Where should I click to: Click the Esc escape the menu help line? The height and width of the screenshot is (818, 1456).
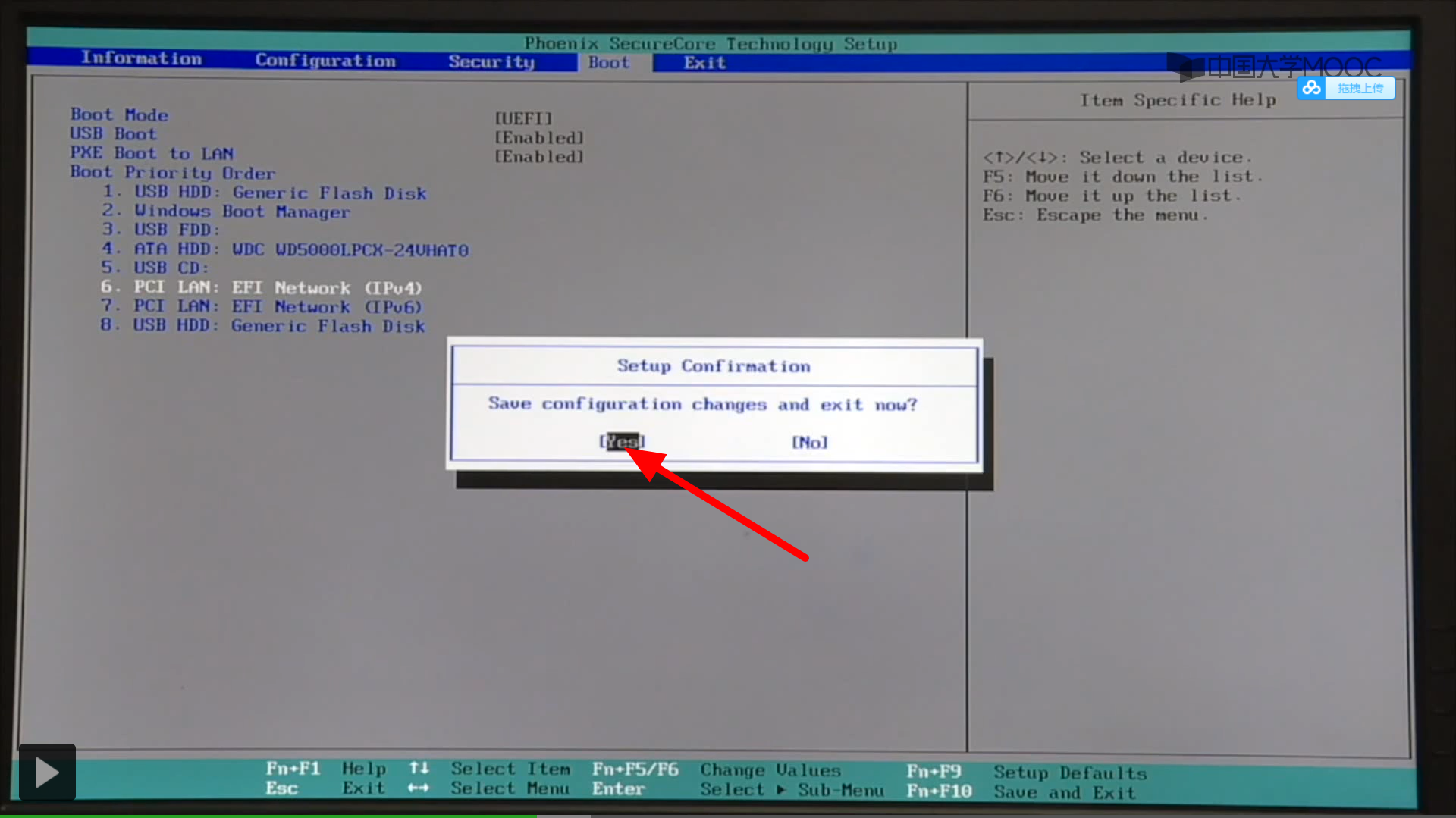click(x=1095, y=215)
